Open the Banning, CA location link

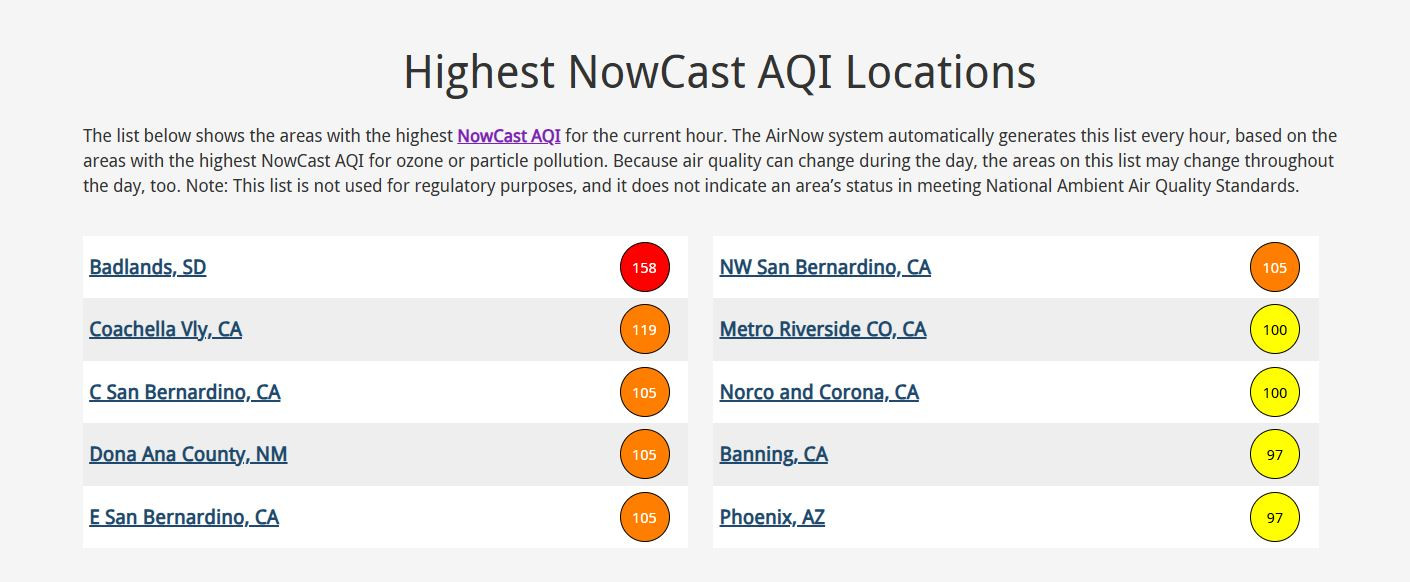[x=774, y=454]
